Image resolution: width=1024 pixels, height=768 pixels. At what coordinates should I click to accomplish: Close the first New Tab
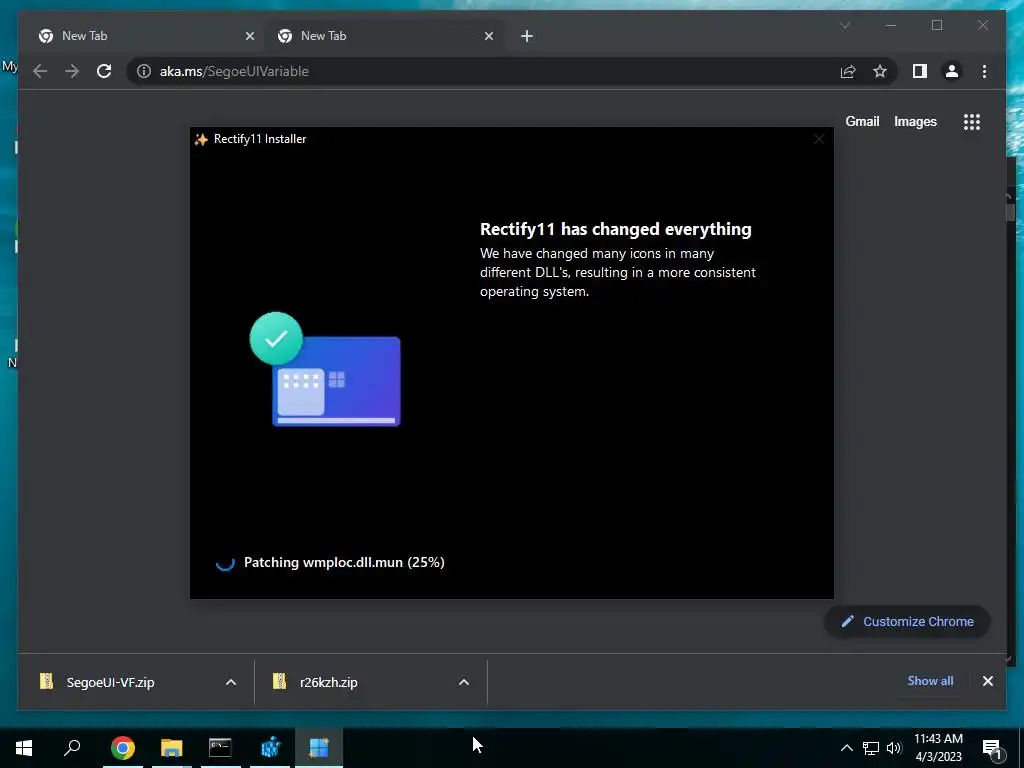[249, 36]
